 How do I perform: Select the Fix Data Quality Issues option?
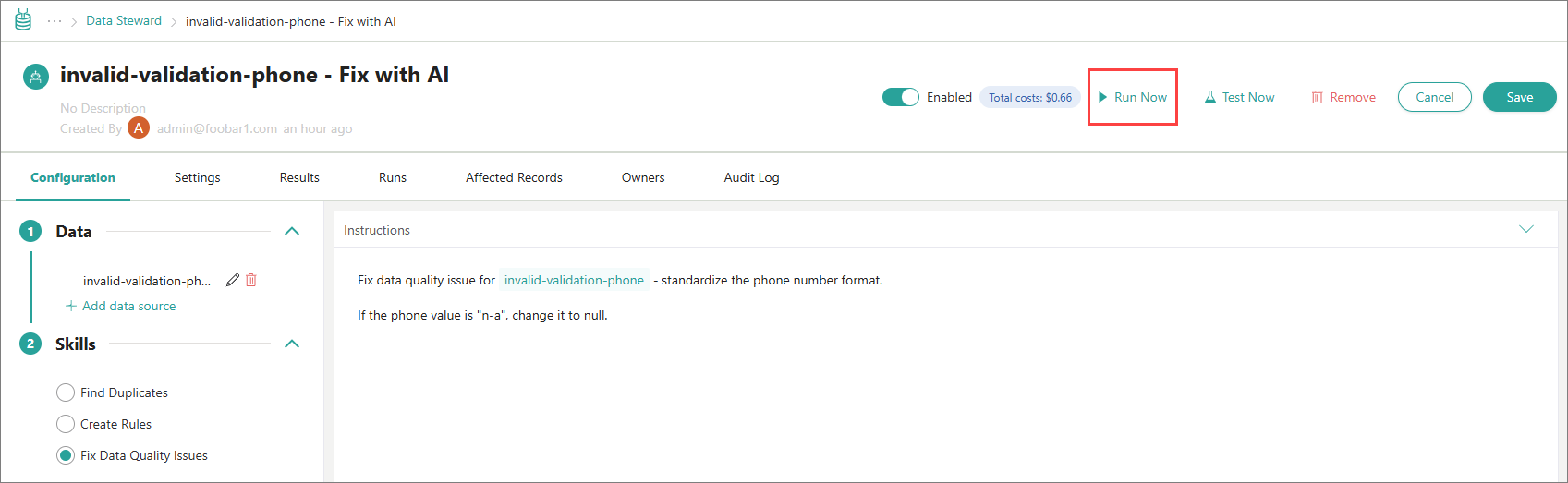click(66, 455)
